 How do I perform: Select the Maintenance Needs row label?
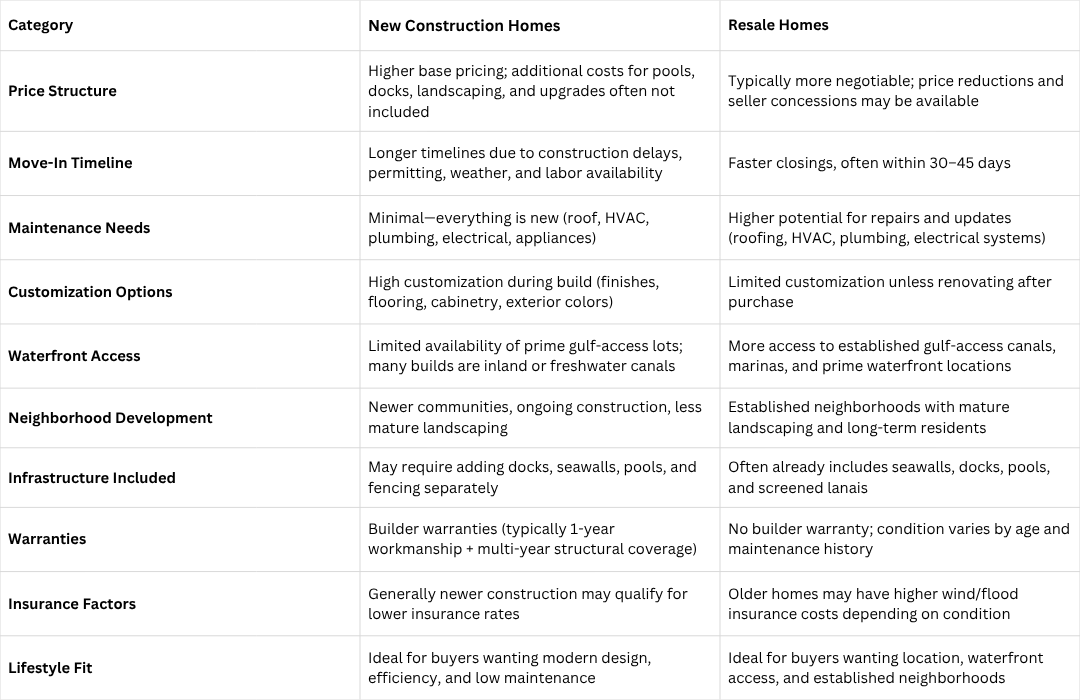pyautogui.click(x=79, y=228)
